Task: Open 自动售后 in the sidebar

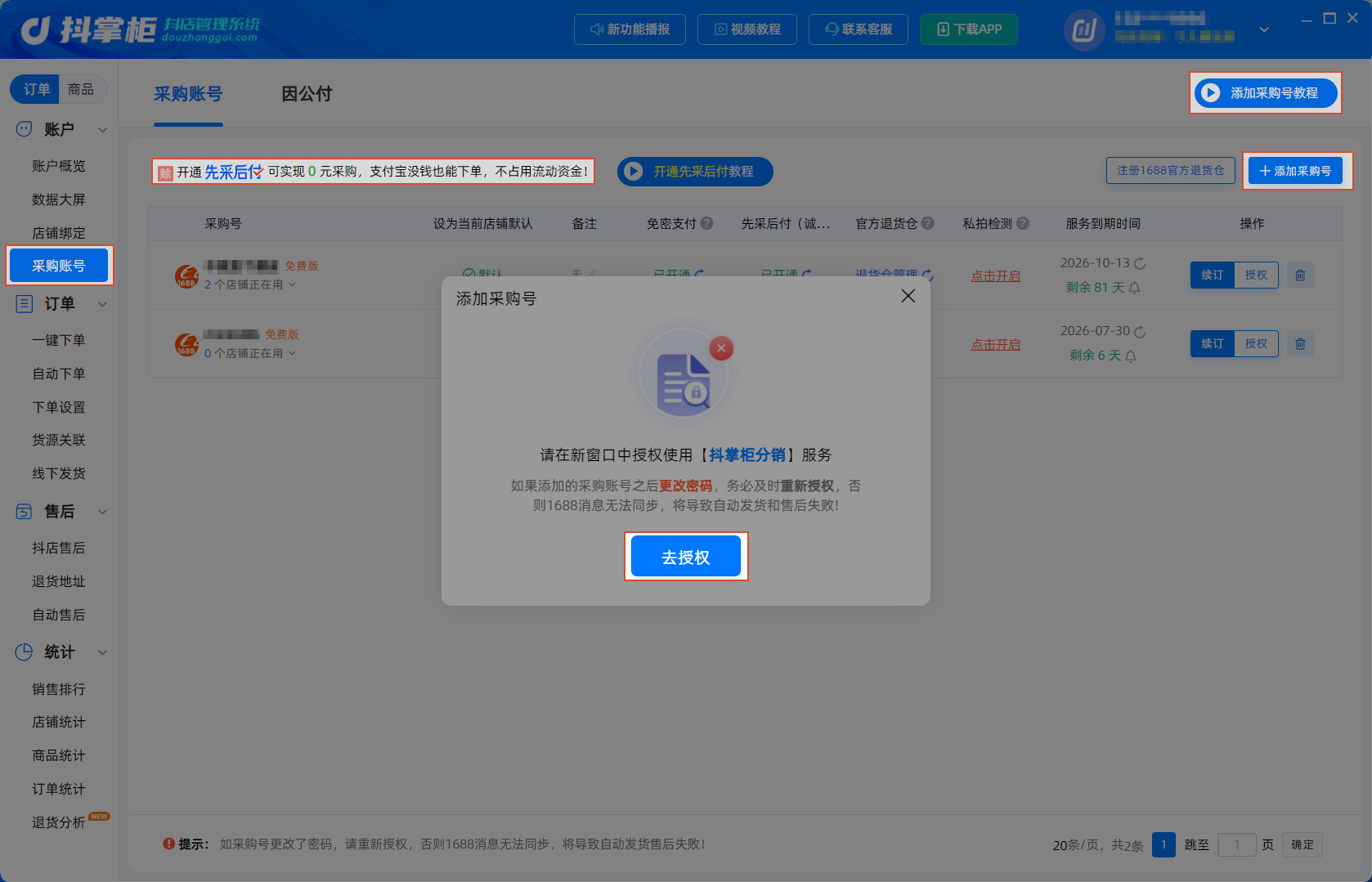Action: [59, 615]
